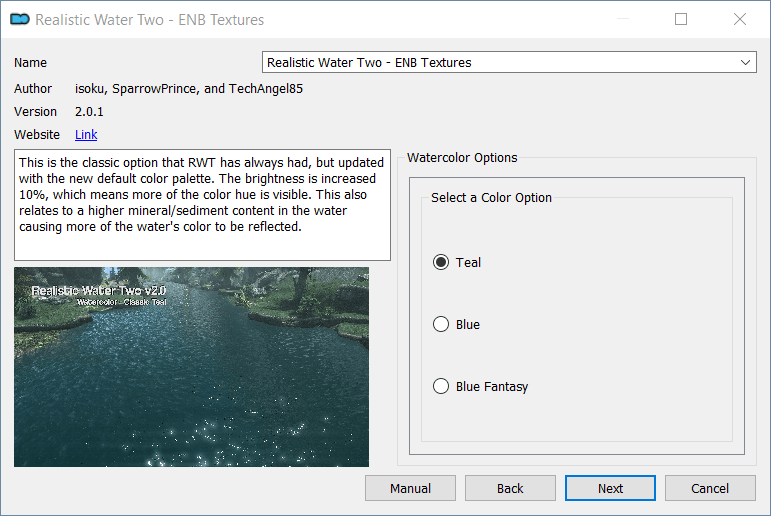
Task: Click the Watercolor Options group heading
Action: click(x=462, y=157)
